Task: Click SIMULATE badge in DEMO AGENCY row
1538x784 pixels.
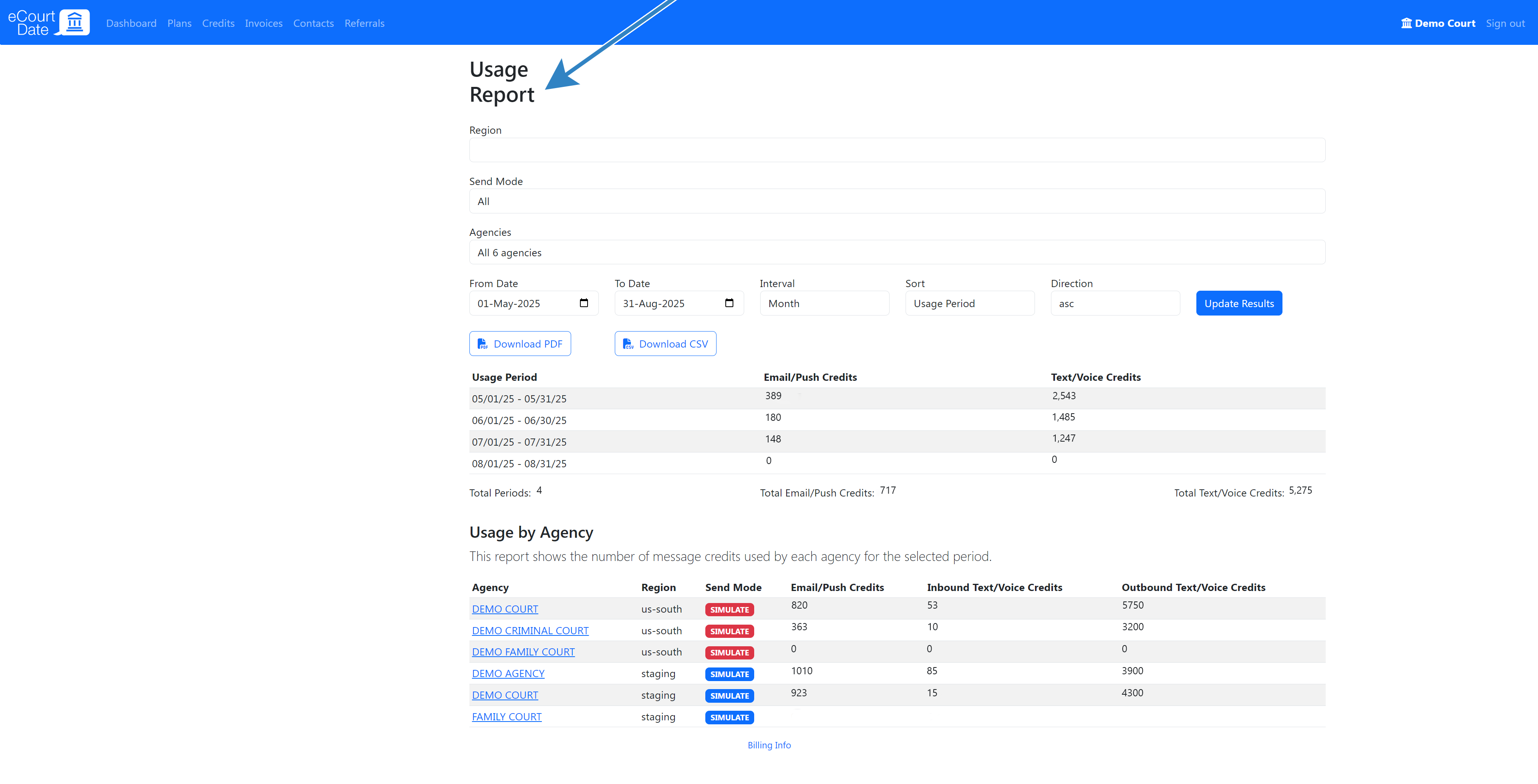Action: (729, 674)
